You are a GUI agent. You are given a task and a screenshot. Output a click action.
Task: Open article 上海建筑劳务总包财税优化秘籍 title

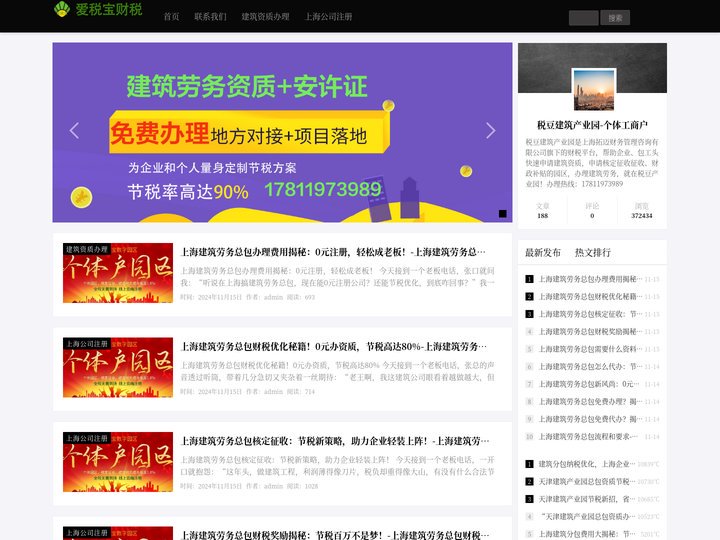[x=334, y=346]
